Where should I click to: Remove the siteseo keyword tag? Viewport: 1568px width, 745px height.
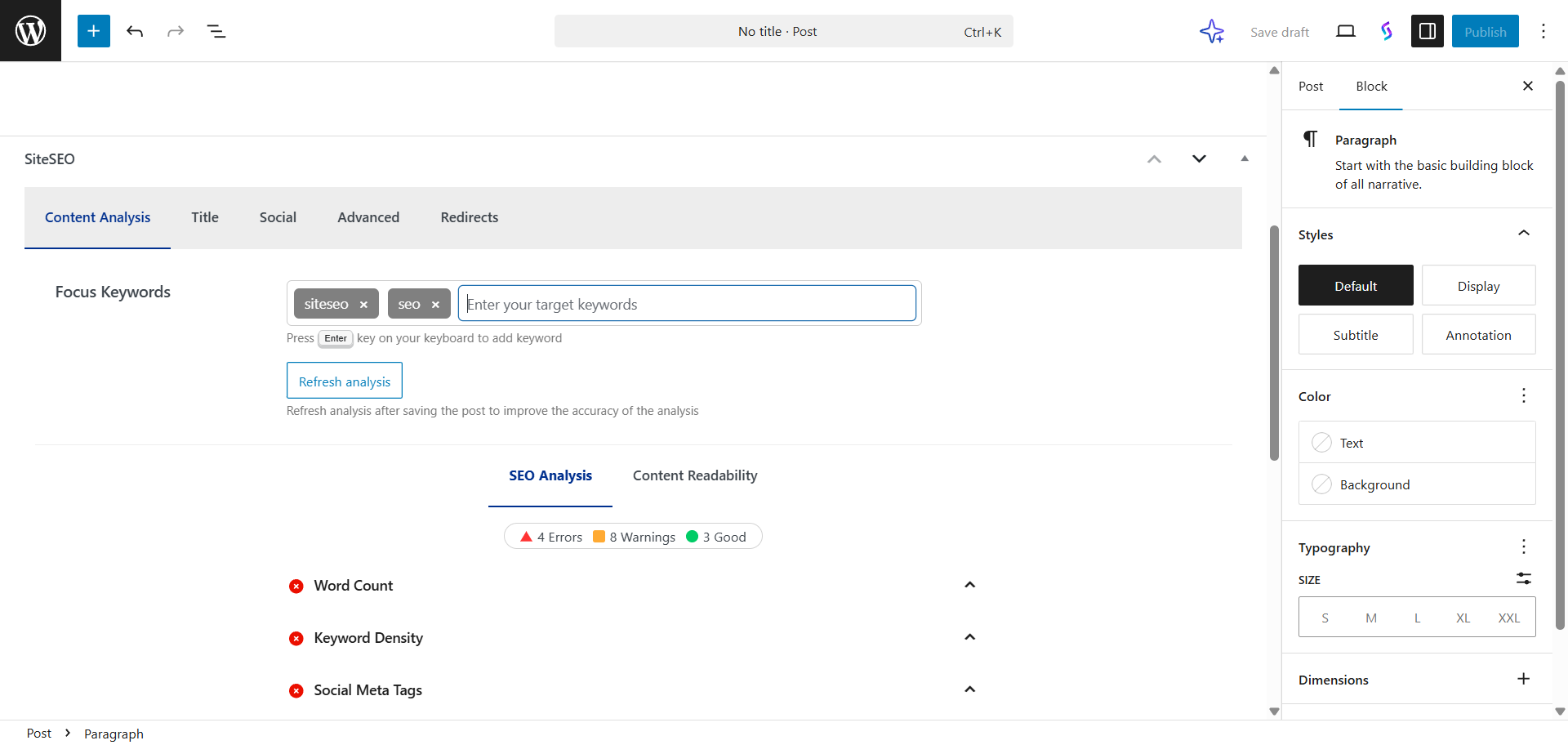click(x=363, y=305)
